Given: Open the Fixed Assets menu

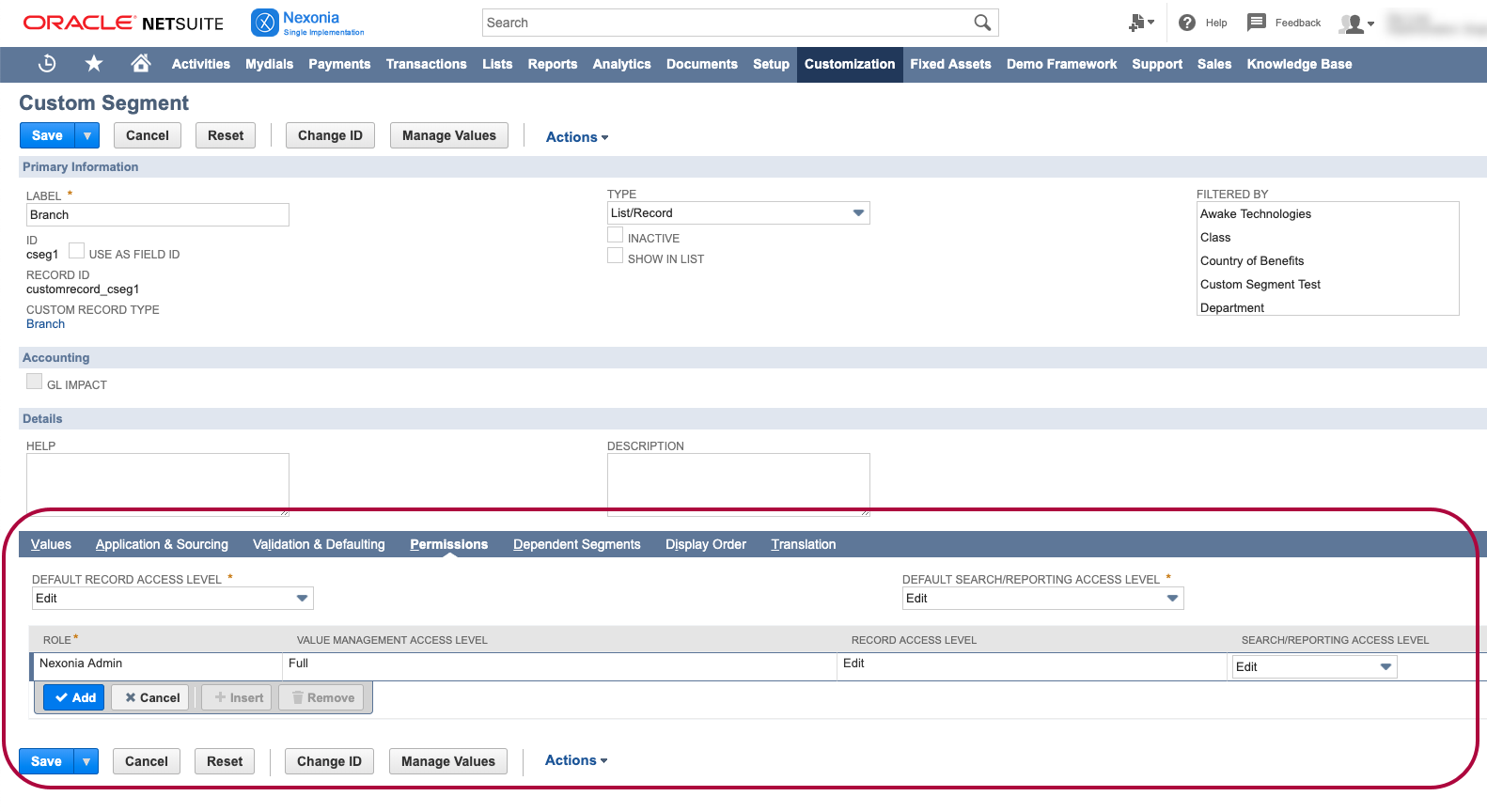Looking at the screenshot, I should pos(950,64).
